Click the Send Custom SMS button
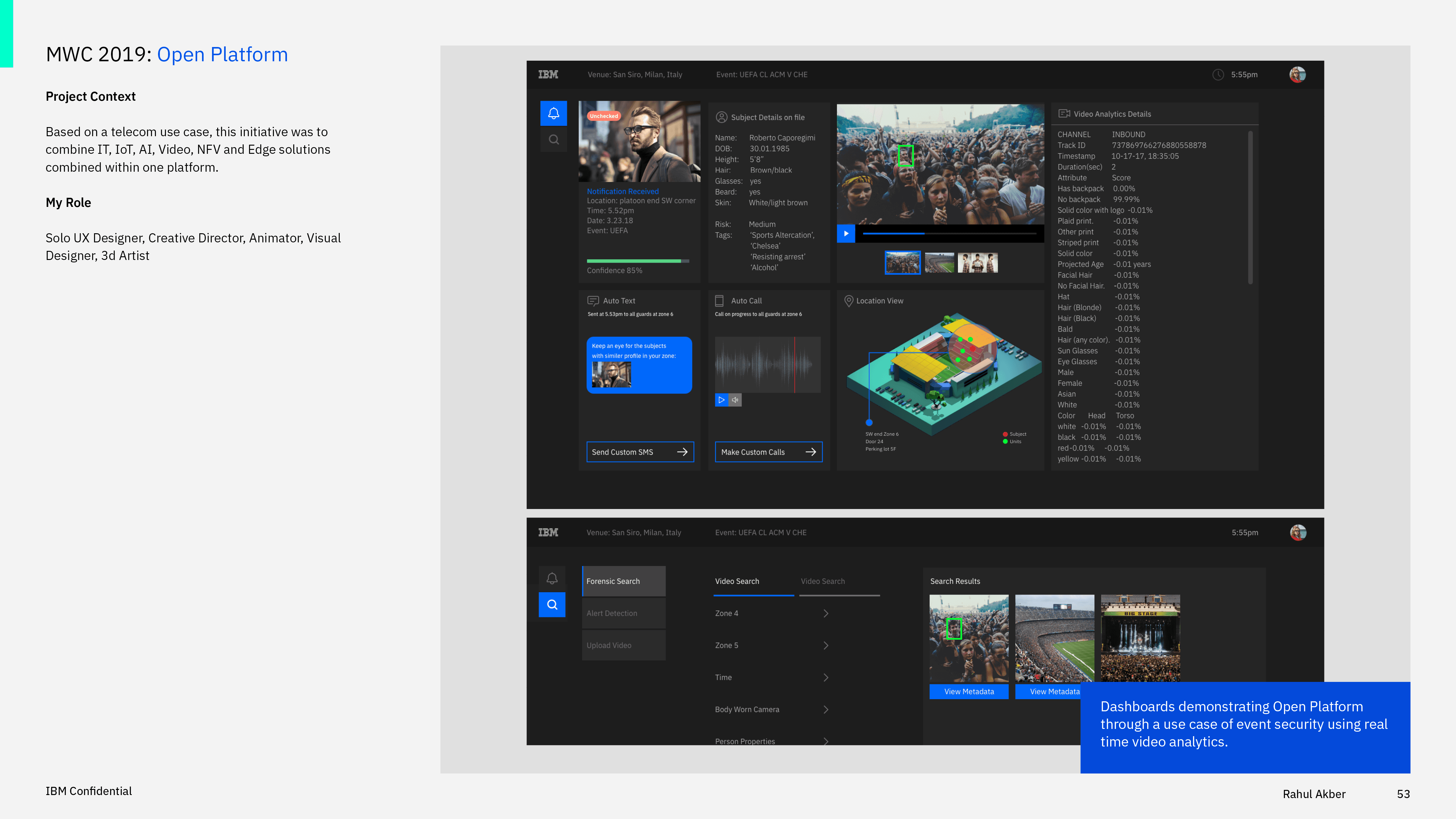1456x819 pixels. 640,452
